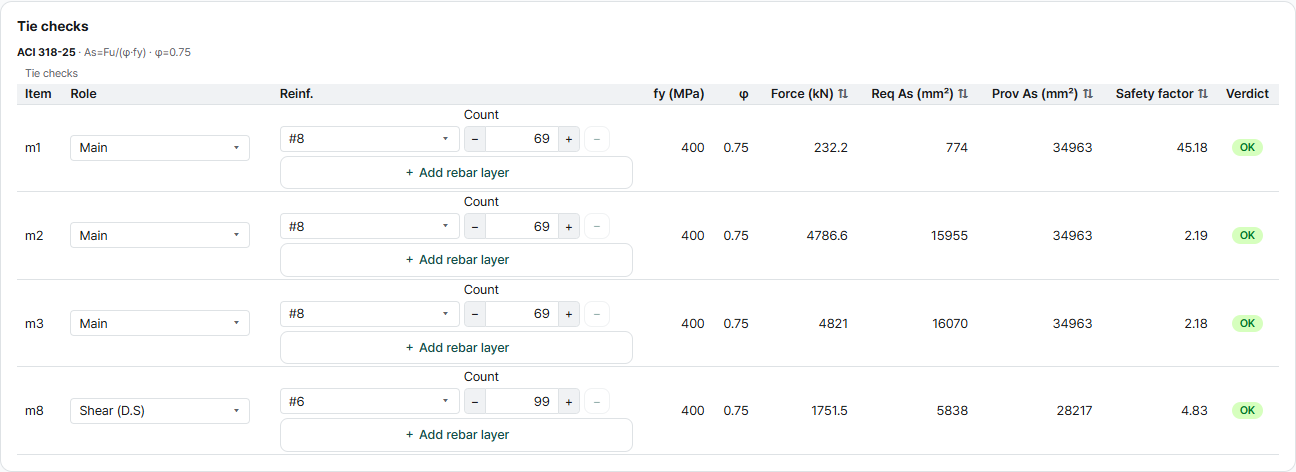Image resolution: width=1296 pixels, height=472 pixels.
Task: Select the provided As value 28217
Action: [x=1074, y=411]
